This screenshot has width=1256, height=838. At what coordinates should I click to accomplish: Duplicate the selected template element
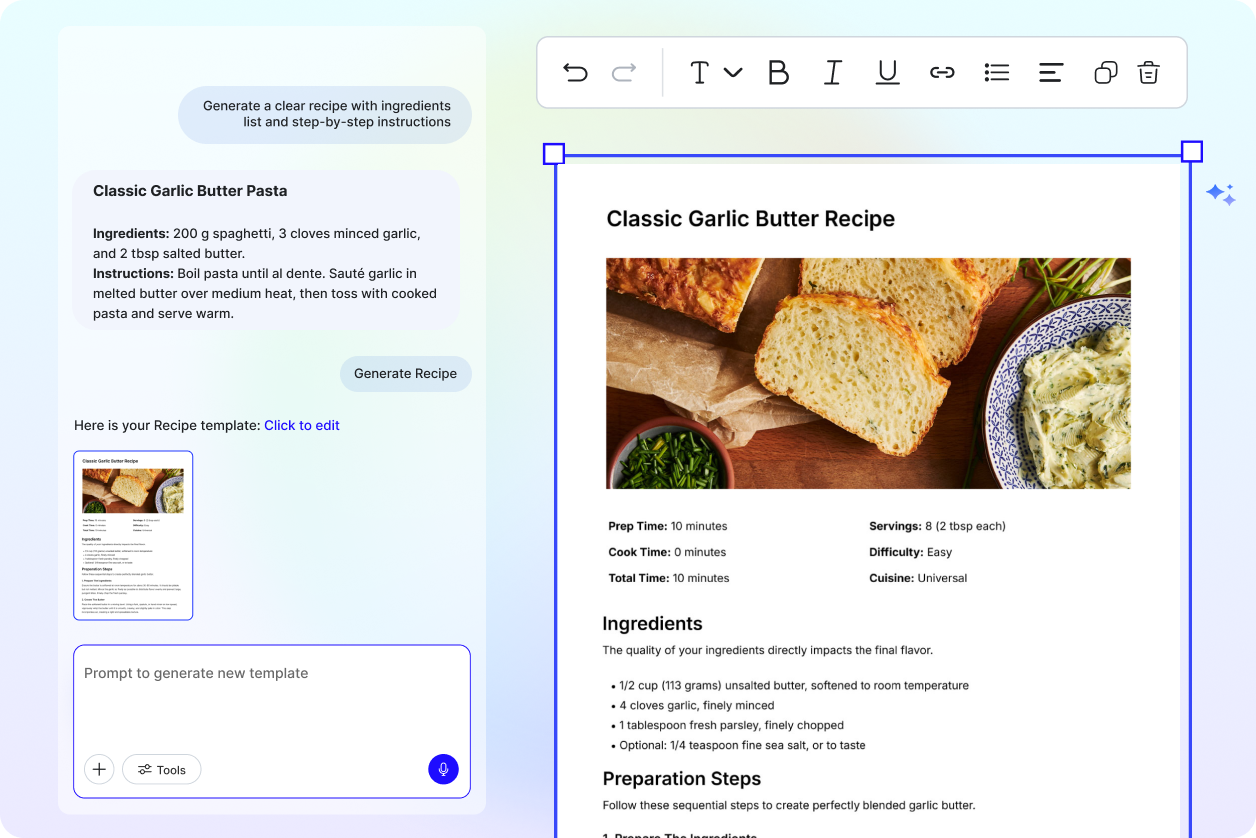point(1104,72)
